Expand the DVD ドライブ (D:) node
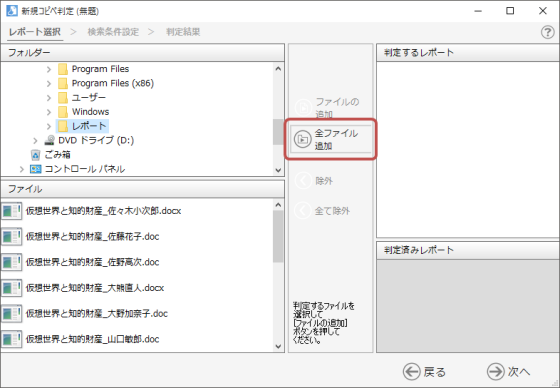Viewport: 560px width, 388px height. click(x=35, y=140)
